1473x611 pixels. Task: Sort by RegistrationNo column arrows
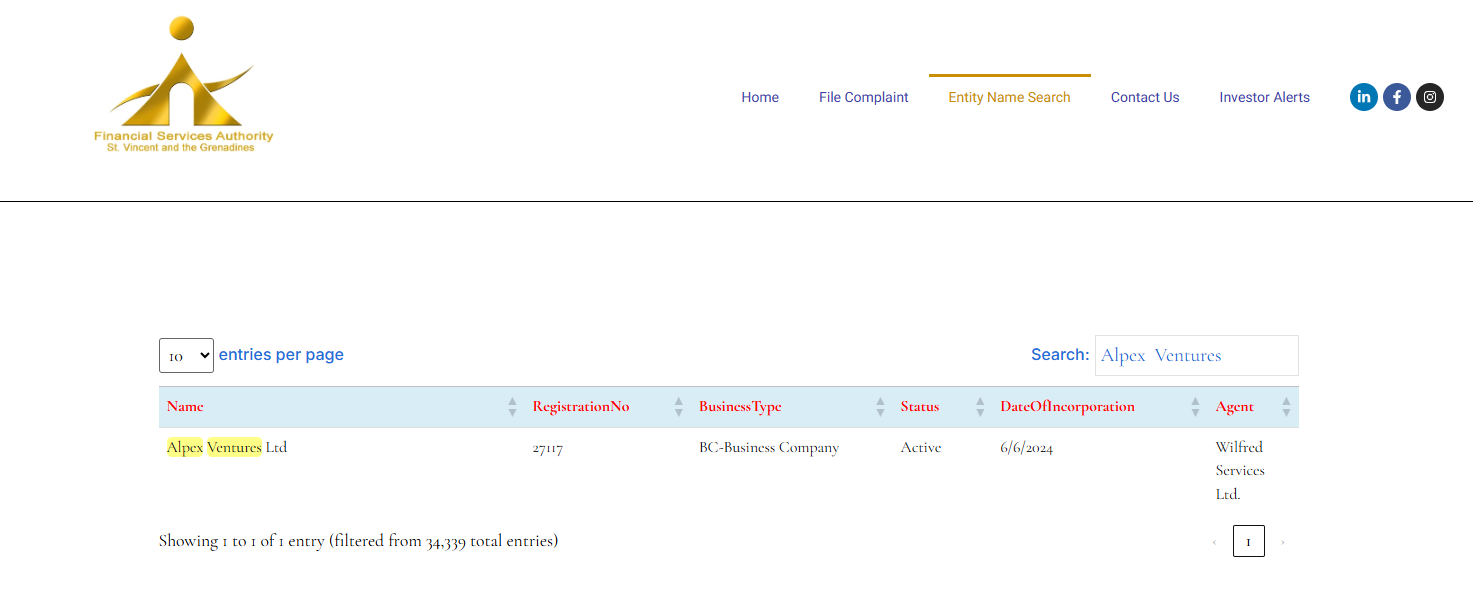[x=678, y=407]
